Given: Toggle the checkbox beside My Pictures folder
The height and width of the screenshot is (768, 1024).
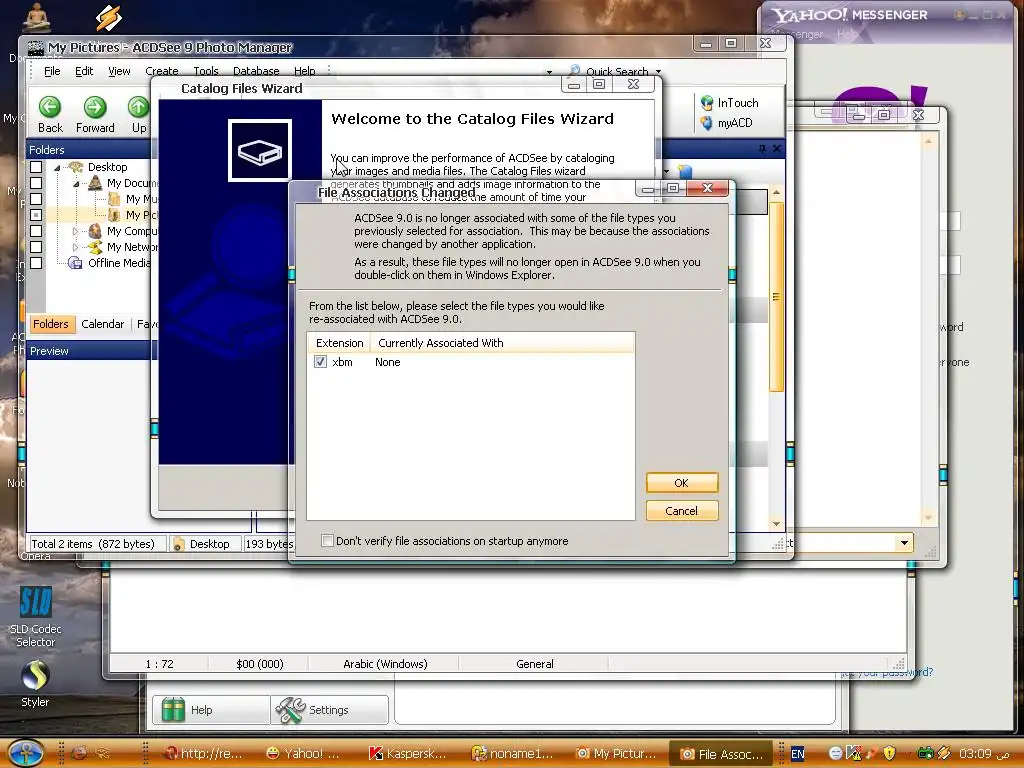Looking at the screenshot, I should (36, 215).
